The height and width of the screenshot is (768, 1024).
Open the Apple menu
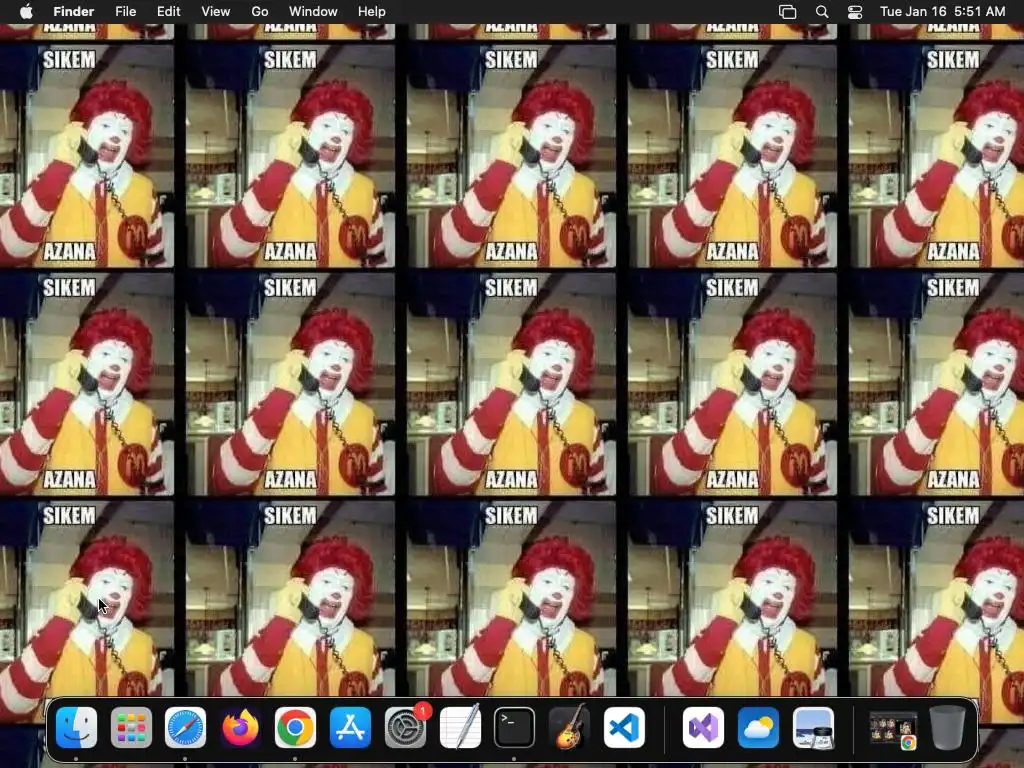tap(26, 11)
